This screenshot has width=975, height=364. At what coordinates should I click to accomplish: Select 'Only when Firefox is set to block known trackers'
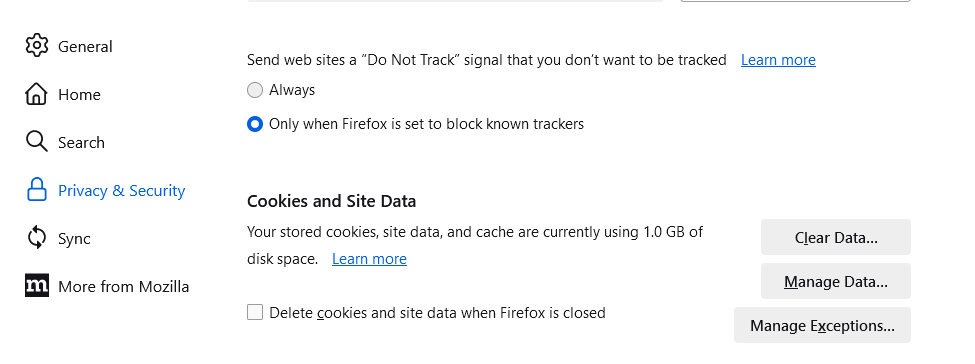click(255, 124)
